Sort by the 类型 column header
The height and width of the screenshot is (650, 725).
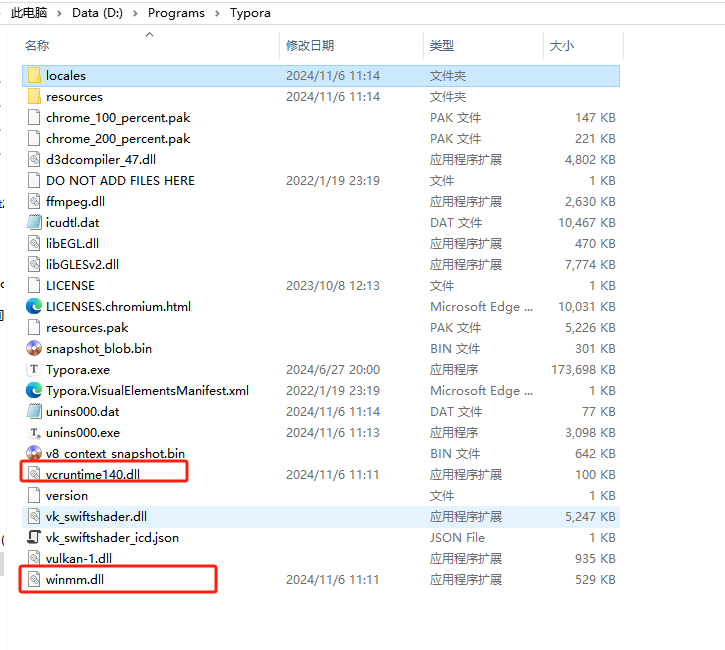(442, 46)
